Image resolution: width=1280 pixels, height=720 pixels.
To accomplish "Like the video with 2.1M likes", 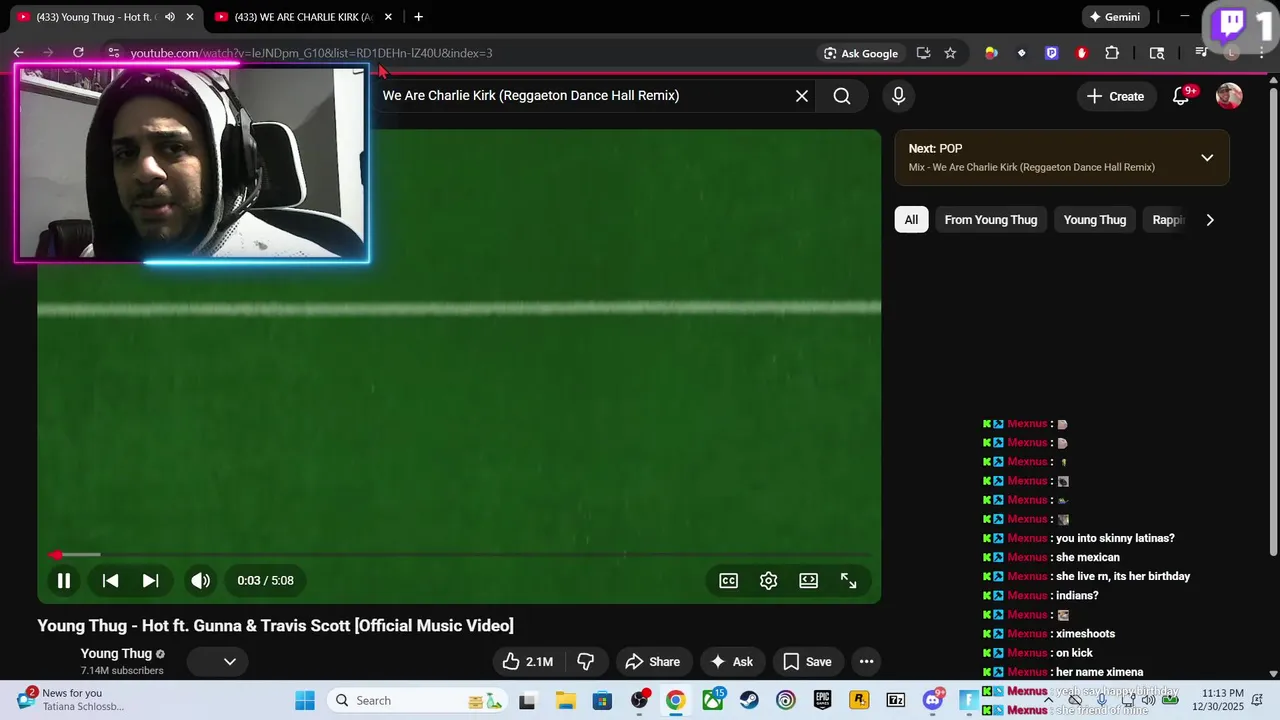I will 528,661.
